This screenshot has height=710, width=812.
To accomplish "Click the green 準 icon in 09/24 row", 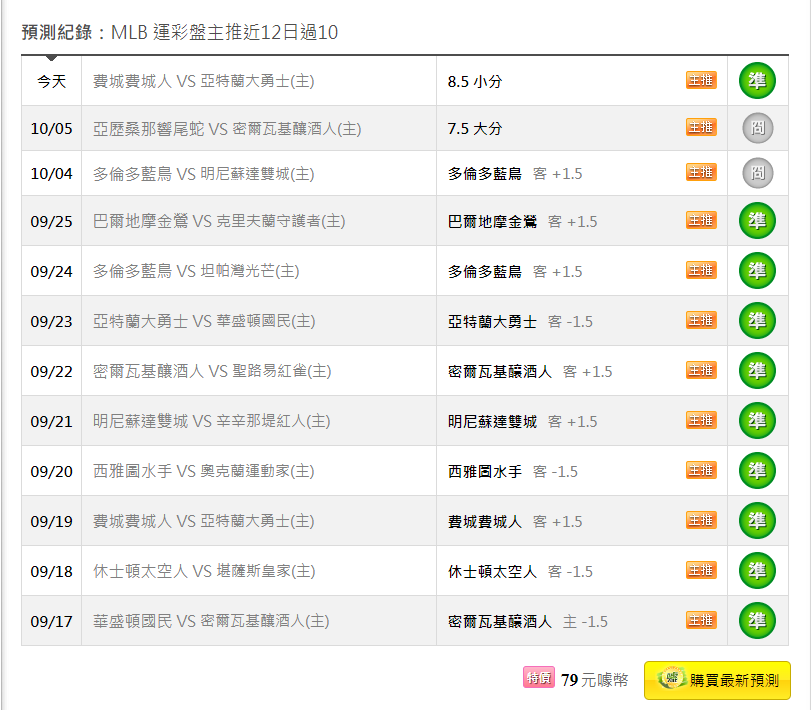I will pyautogui.click(x=757, y=270).
